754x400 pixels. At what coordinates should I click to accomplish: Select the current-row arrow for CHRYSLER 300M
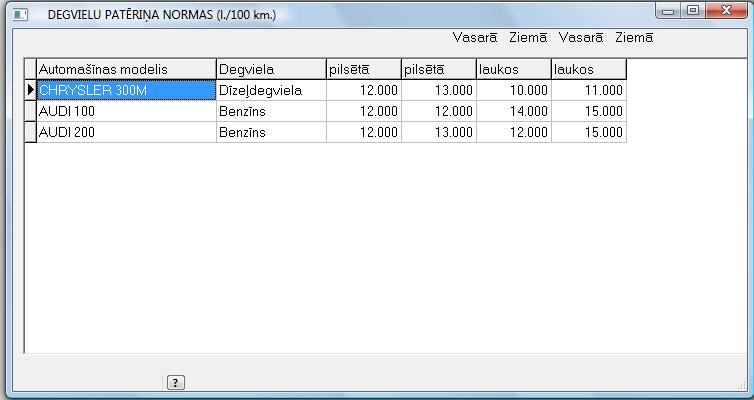click(x=31, y=90)
